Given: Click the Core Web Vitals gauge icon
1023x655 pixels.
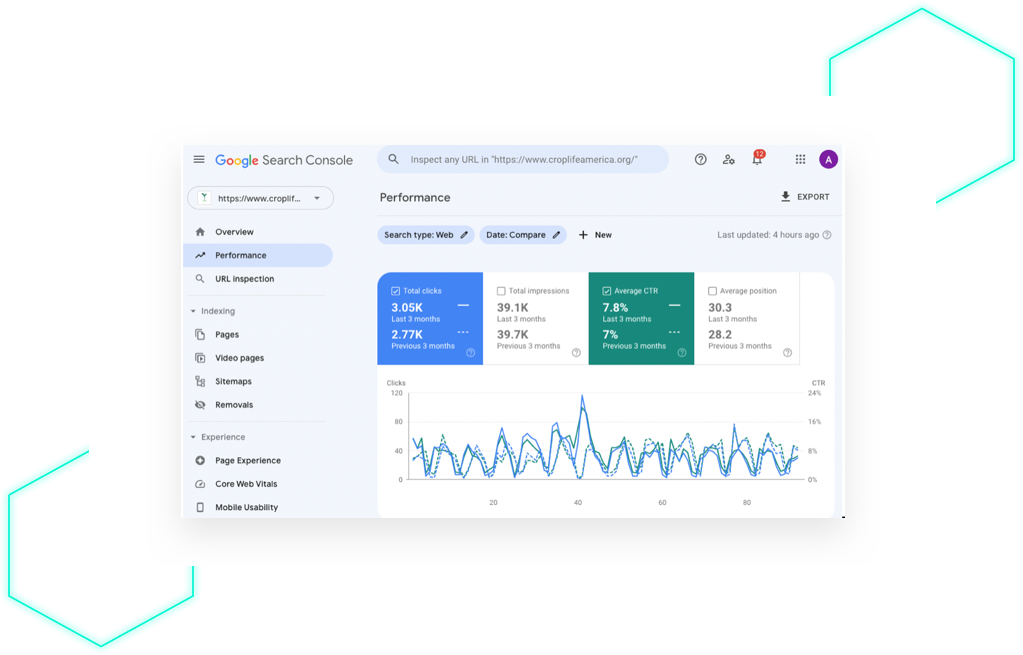Looking at the screenshot, I should pos(200,484).
